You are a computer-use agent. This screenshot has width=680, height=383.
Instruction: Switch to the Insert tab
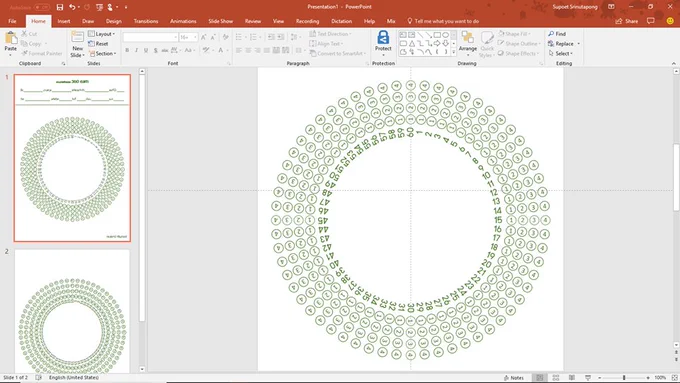point(64,21)
